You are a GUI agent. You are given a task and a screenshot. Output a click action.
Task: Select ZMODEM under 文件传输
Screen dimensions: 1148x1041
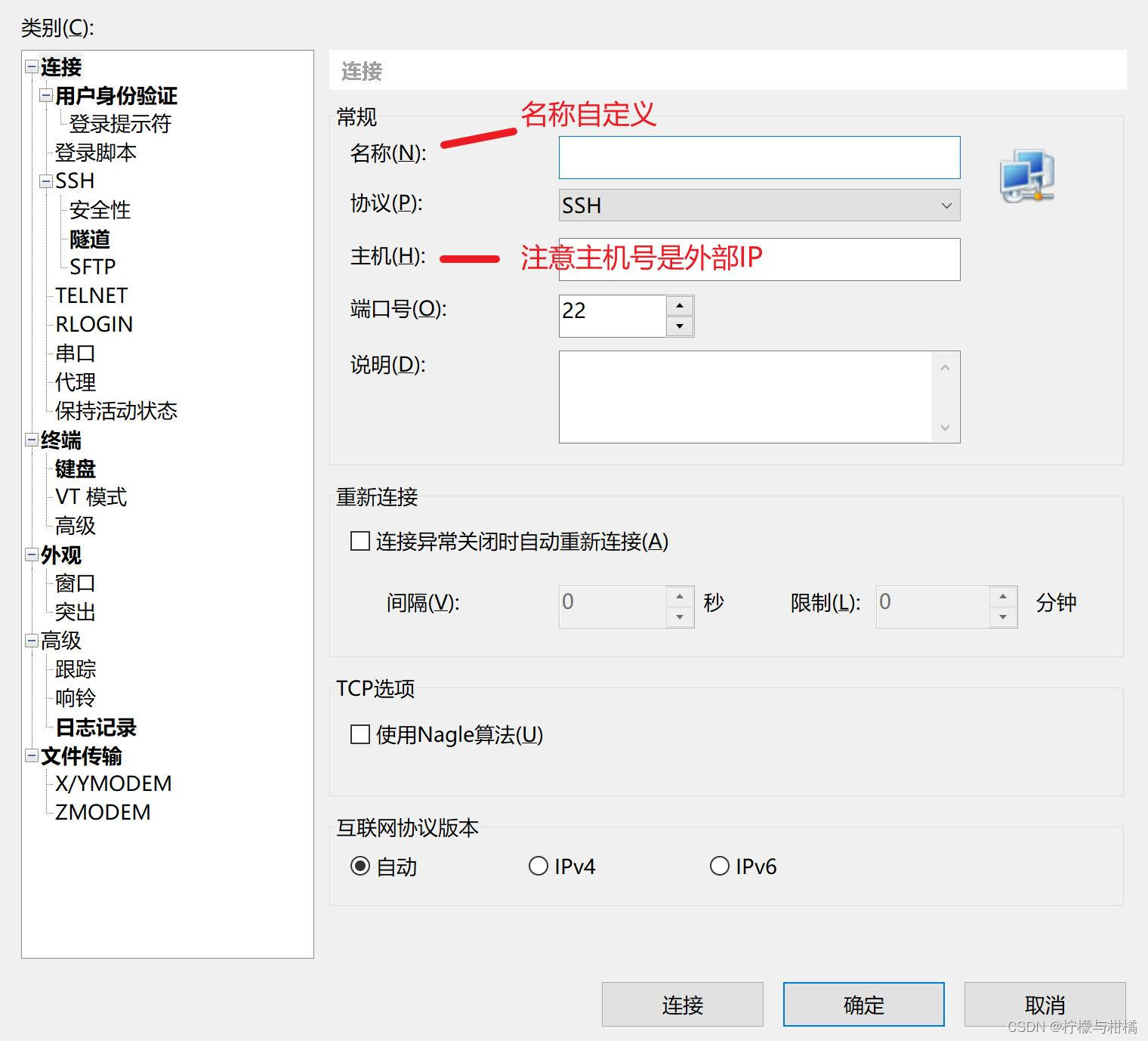102,811
